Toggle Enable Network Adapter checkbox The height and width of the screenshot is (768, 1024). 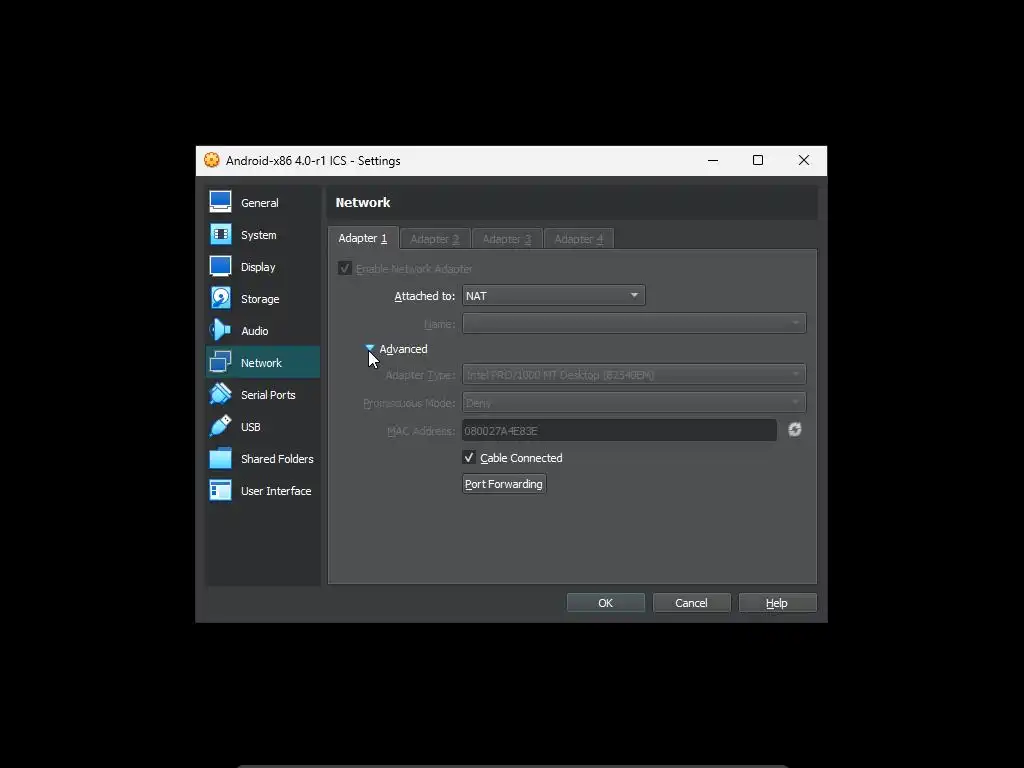pos(345,268)
